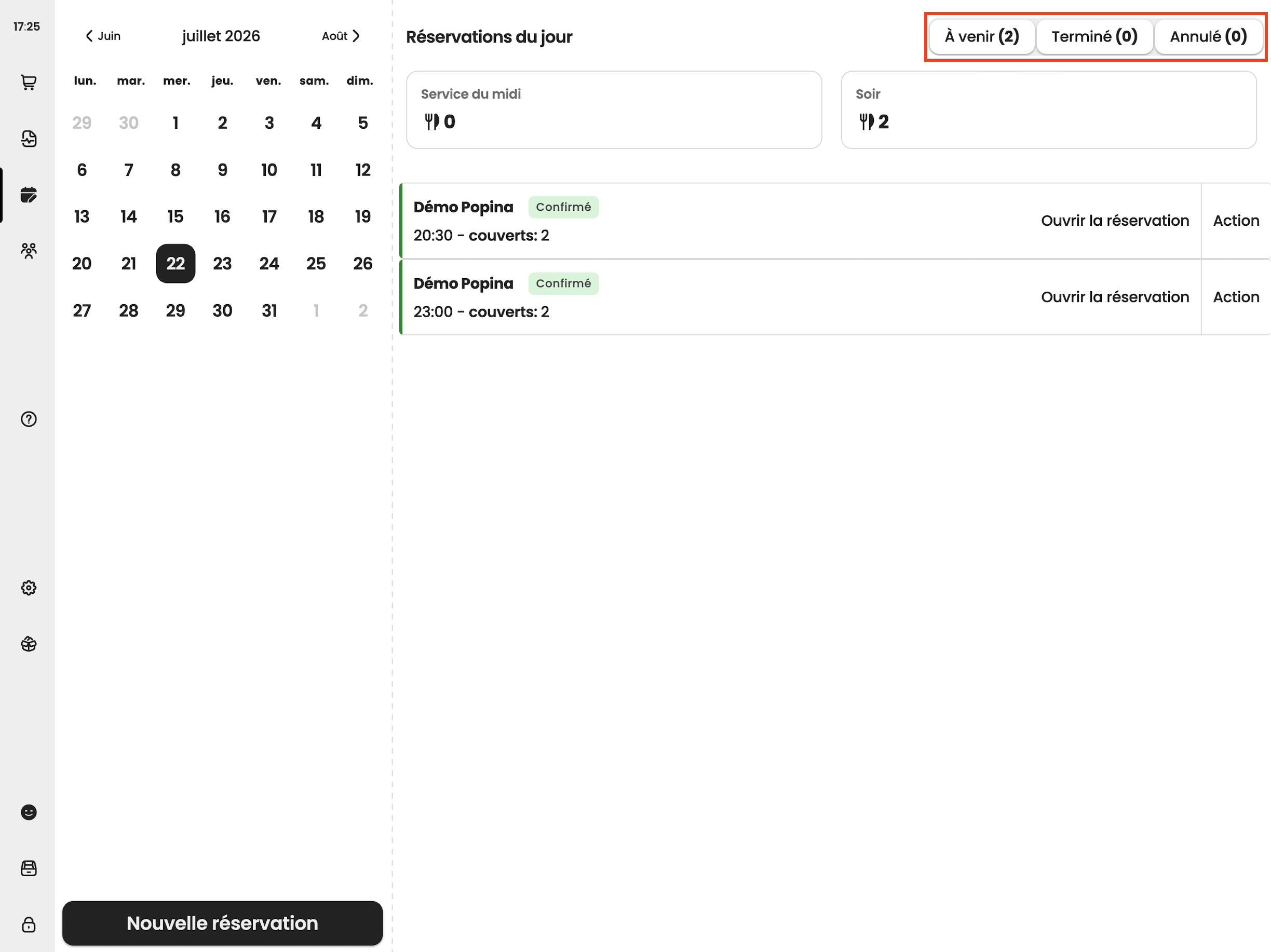Click the juillet 2026 month title
1271x952 pixels.
[x=221, y=36]
